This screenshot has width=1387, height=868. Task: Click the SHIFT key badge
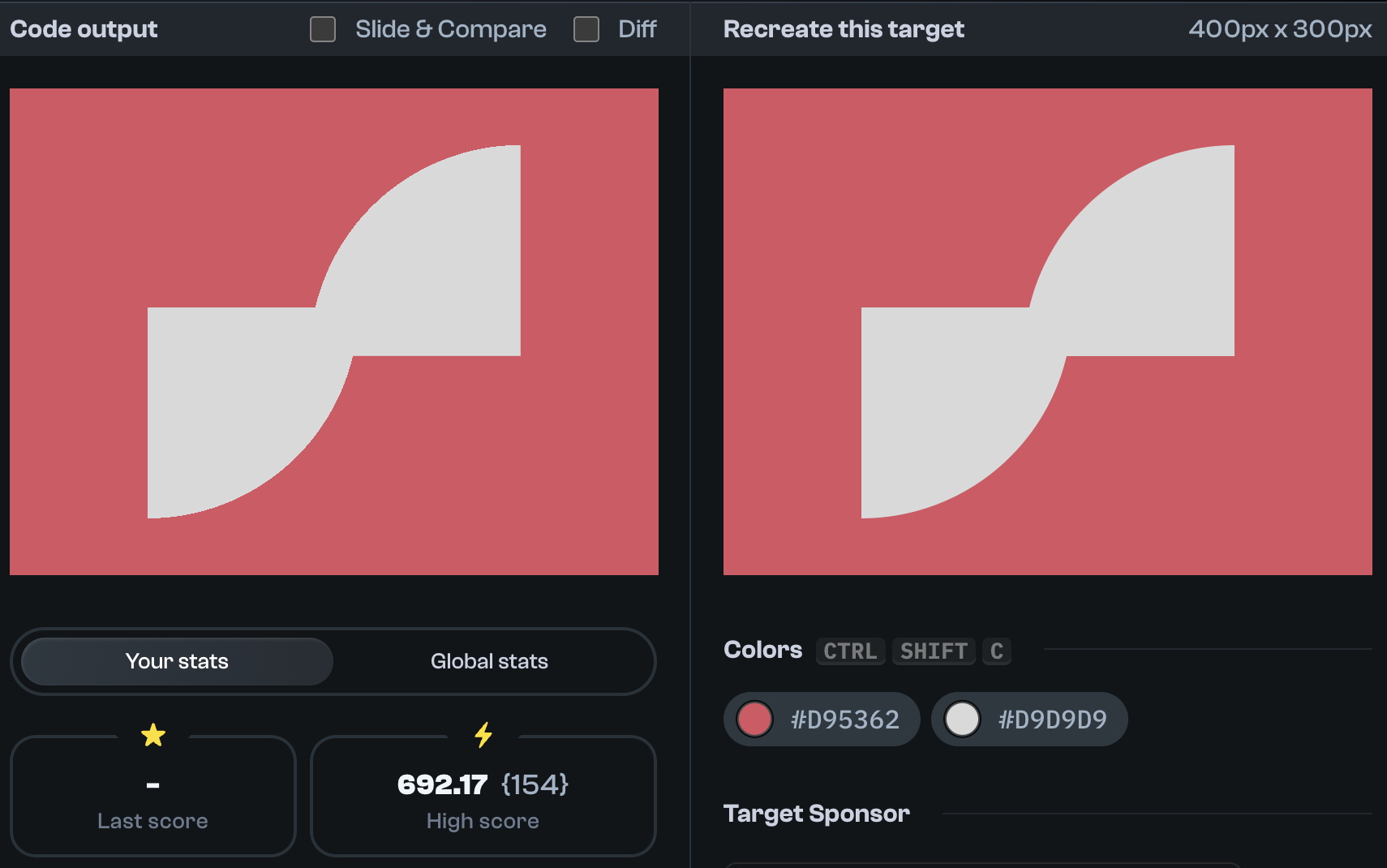point(934,651)
